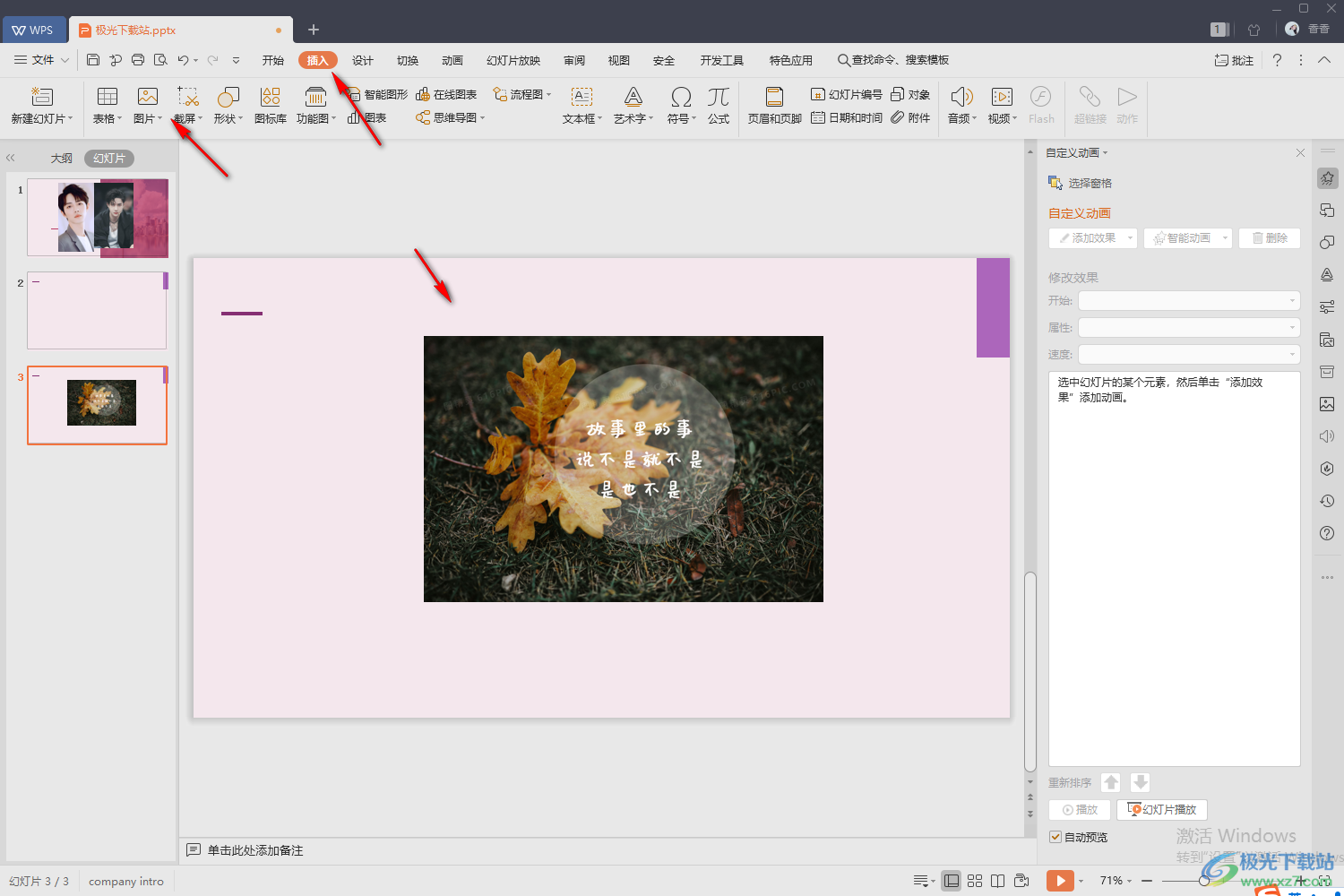
Task: Open the Speed (速度) combo box
Action: (1189, 354)
